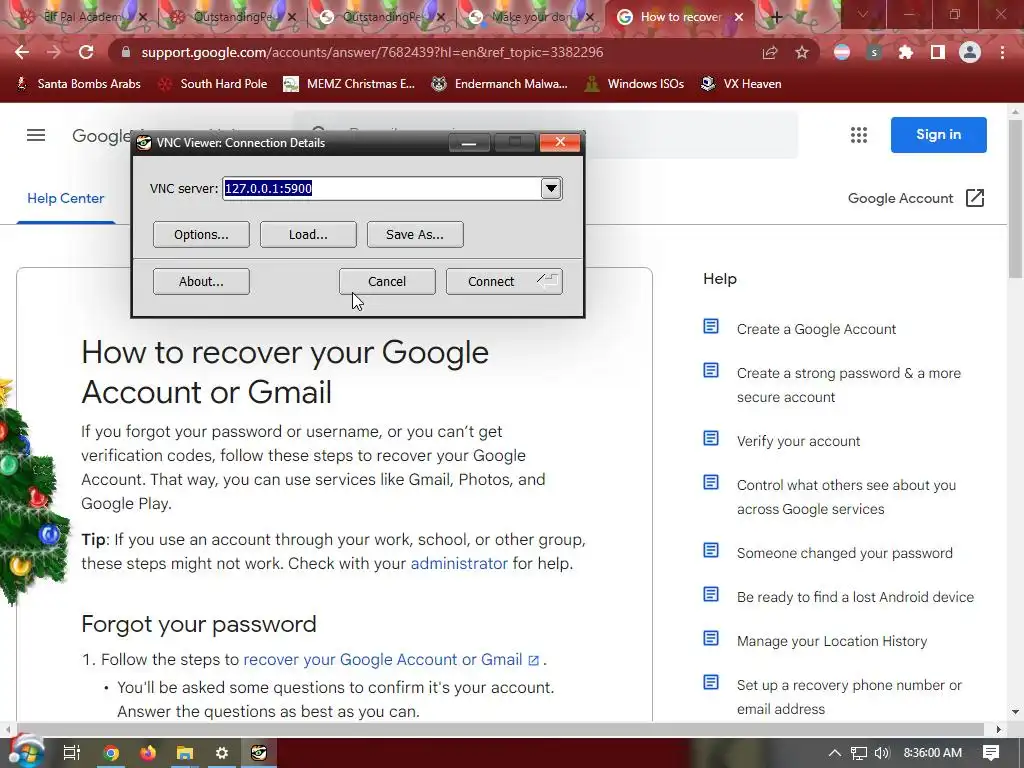Open the Endermanch Malware bookmark

pos(499,84)
